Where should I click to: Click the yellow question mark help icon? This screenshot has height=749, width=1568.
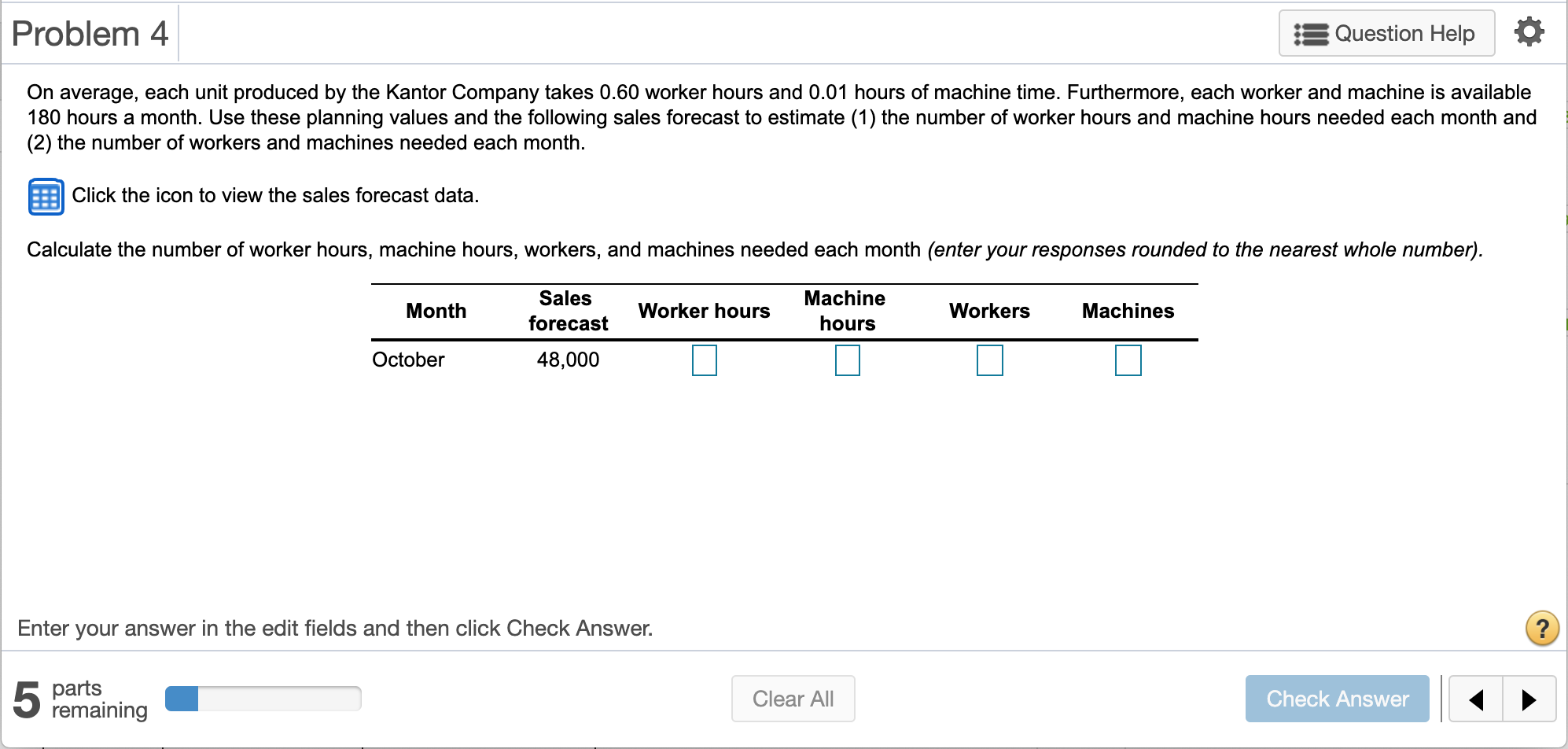tap(1543, 628)
